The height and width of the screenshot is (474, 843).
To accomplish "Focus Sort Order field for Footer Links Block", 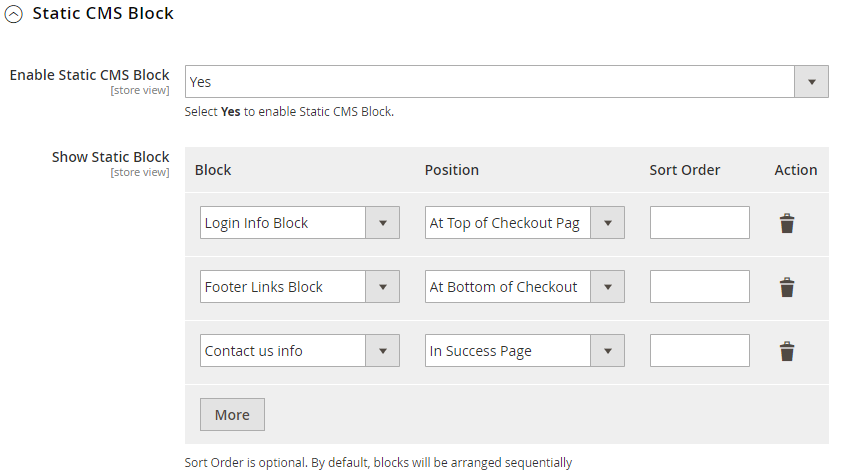I will 699,287.
